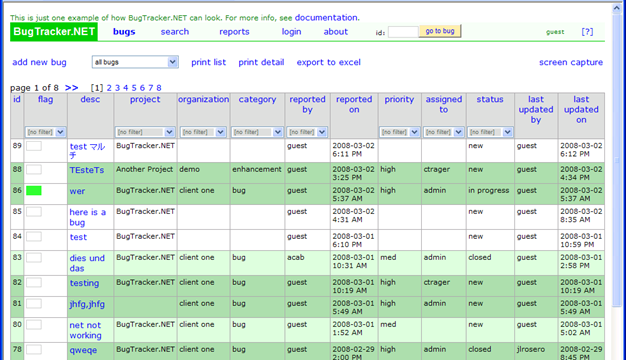
Task: Click 'acab' reporter in bug 83
Action: pos(296,257)
